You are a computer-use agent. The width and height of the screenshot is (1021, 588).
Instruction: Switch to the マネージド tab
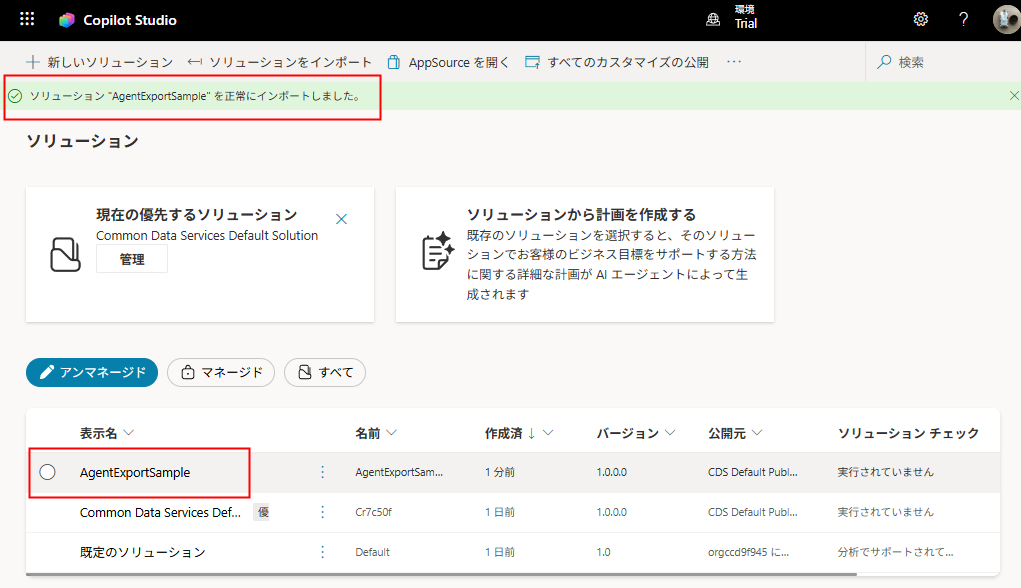tap(220, 372)
